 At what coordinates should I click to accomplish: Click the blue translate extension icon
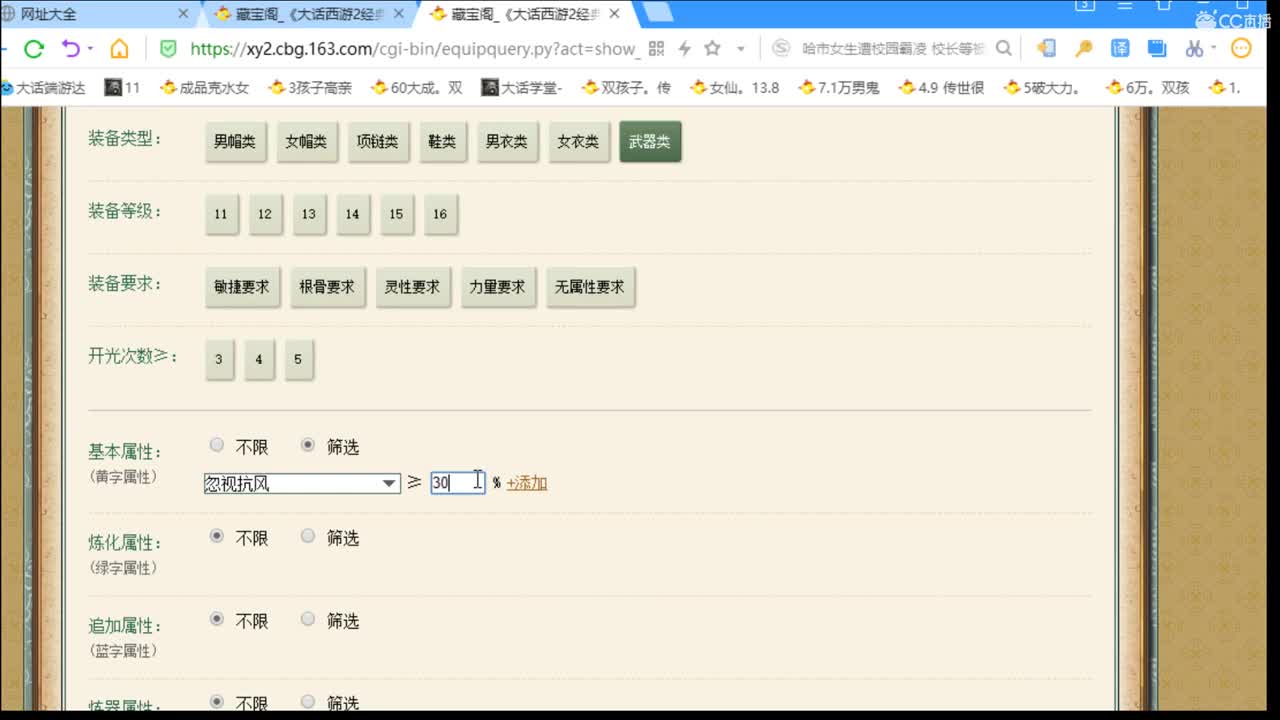(1120, 48)
